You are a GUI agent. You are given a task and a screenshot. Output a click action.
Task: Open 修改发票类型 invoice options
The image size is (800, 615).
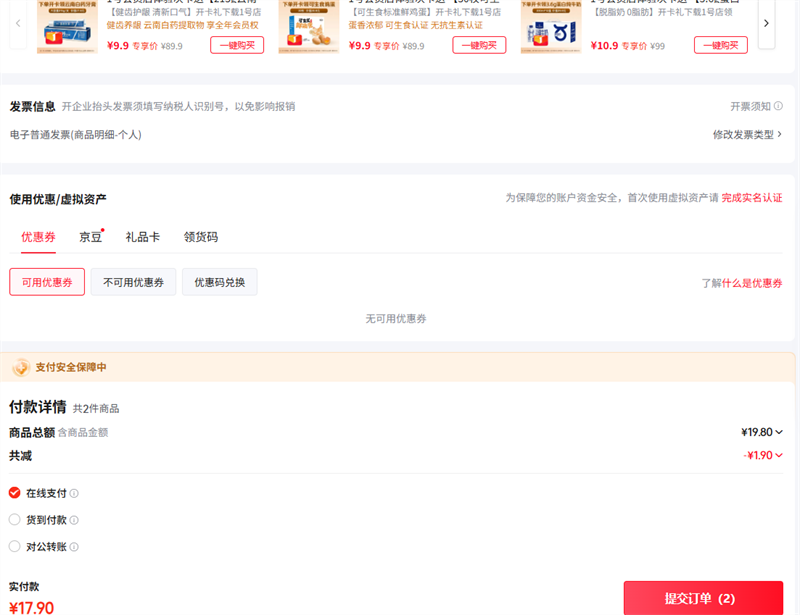tap(747, 134)
